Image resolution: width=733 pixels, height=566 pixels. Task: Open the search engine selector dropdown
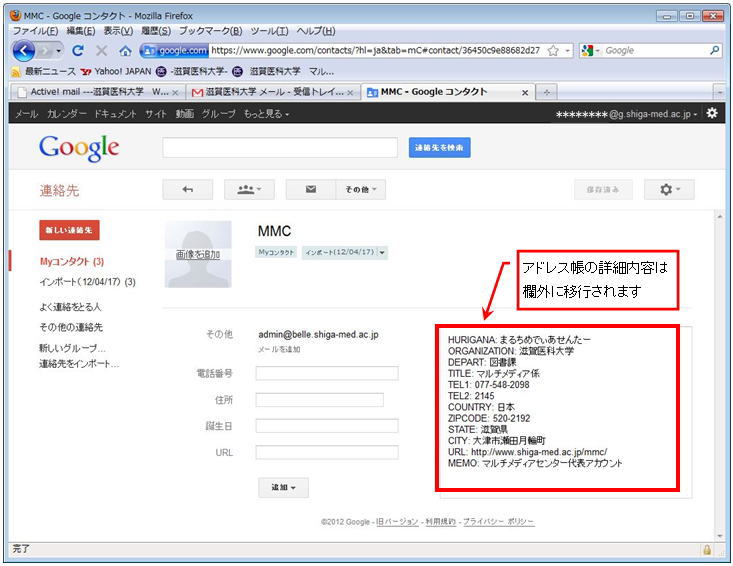click(591, 50)
